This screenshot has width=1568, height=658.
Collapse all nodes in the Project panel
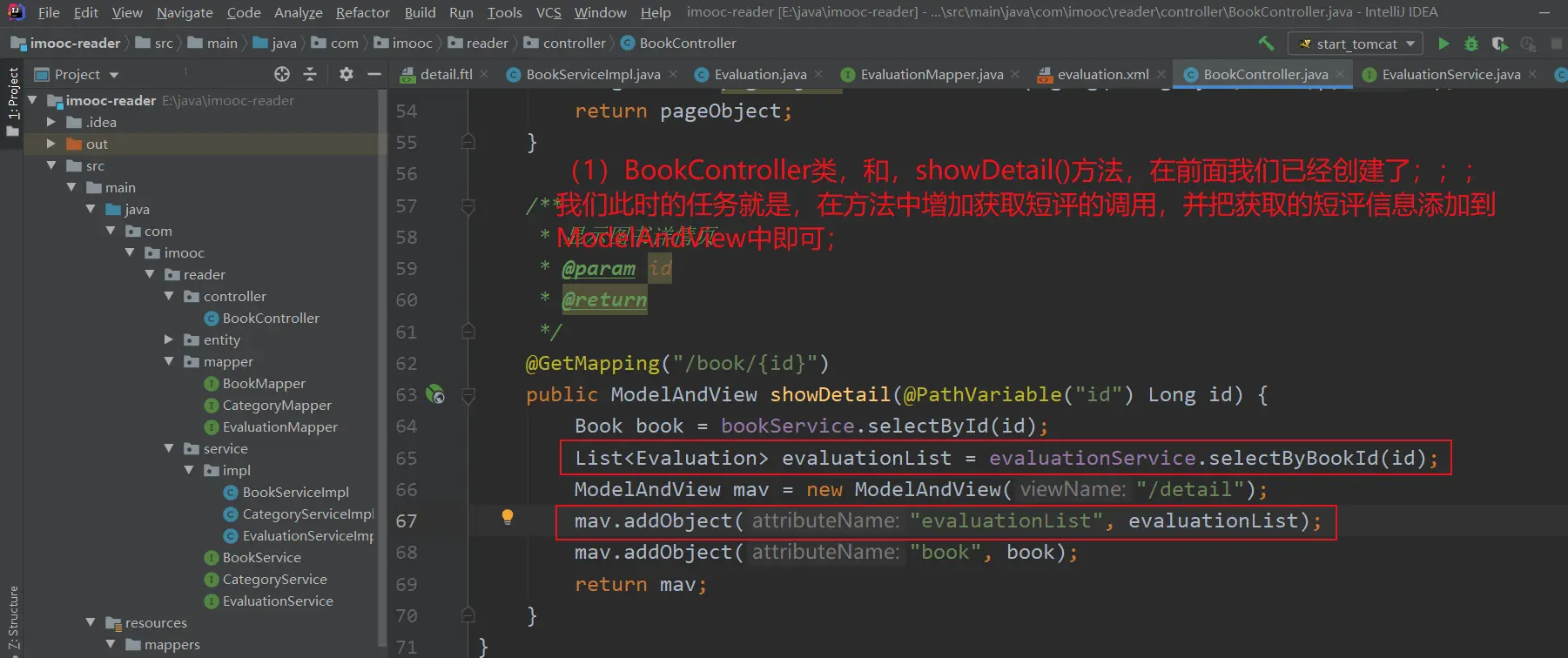pos(310,75)
